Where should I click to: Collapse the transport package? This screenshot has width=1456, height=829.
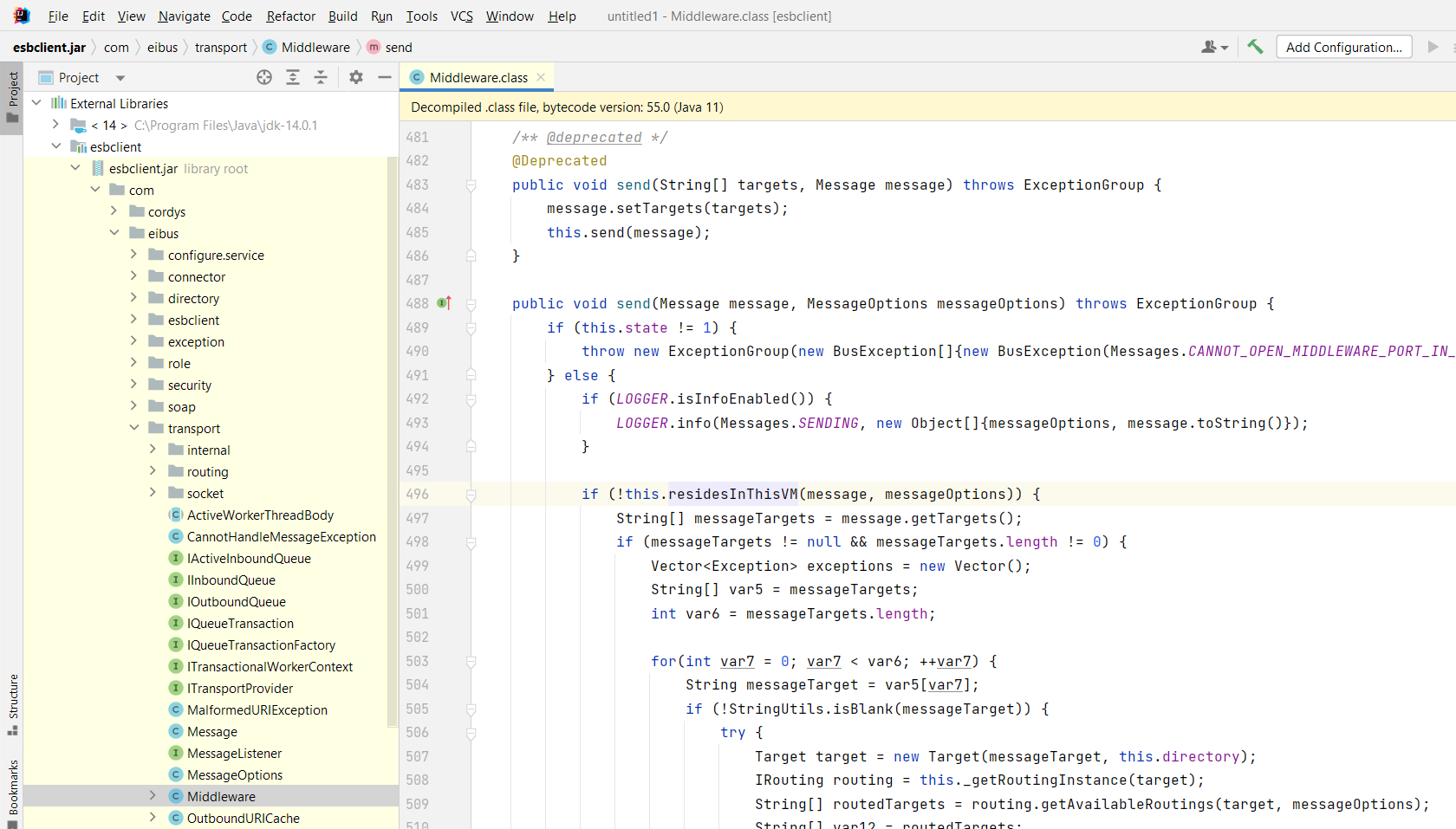134,428
